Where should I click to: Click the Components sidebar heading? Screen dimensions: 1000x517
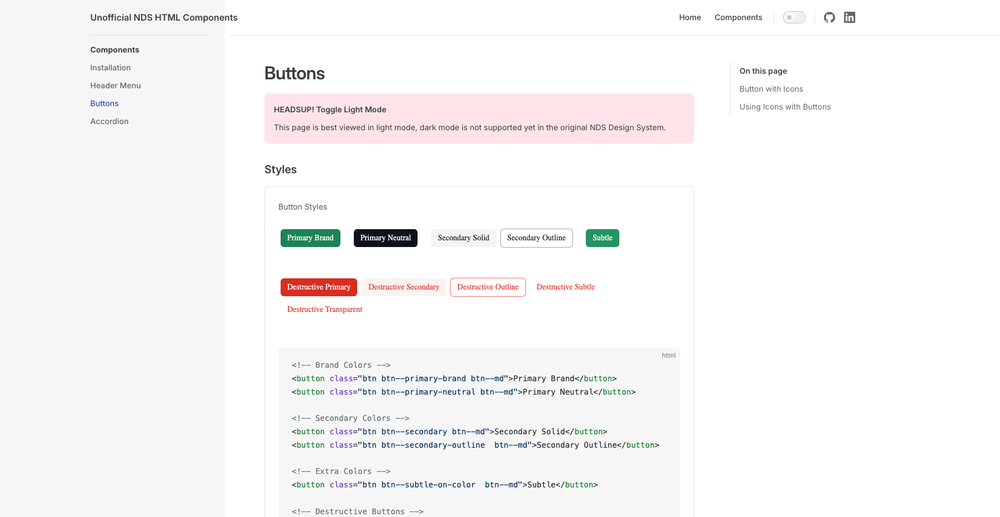[x=115, y=50]
